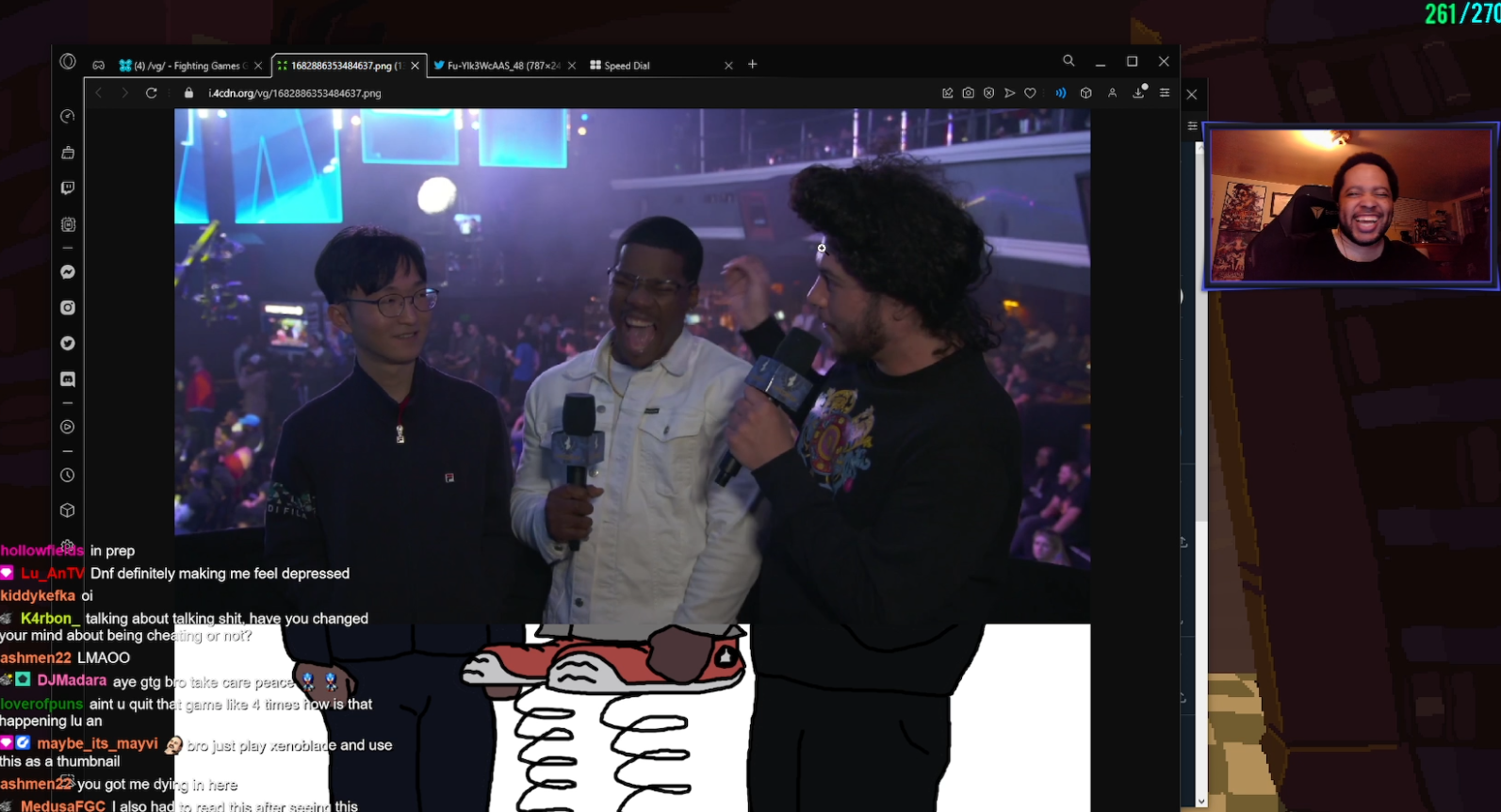Viewport: 1501px width, 812px height.
Task: Click the down arrow of the page scrollbar
Action: point(1199,802)
